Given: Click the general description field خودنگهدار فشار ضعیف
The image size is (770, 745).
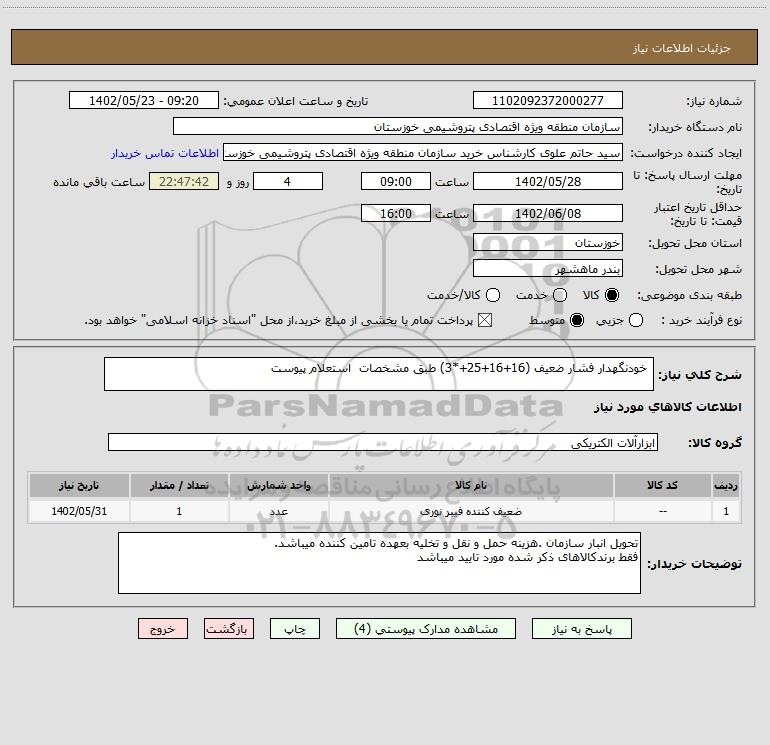Looking at the screenshot, I should point(379,374).
